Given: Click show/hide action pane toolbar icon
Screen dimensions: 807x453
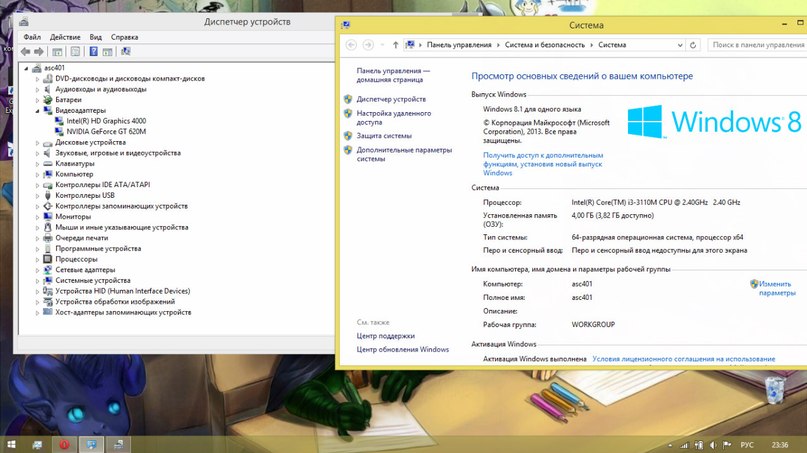Looking at the screenshot, I should click(x=107, y=51).
